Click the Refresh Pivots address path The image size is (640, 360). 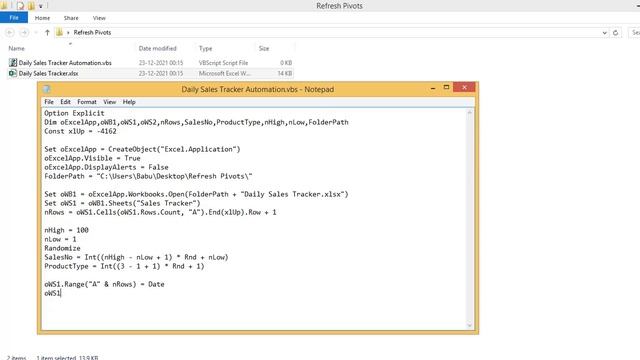point(92,33)
